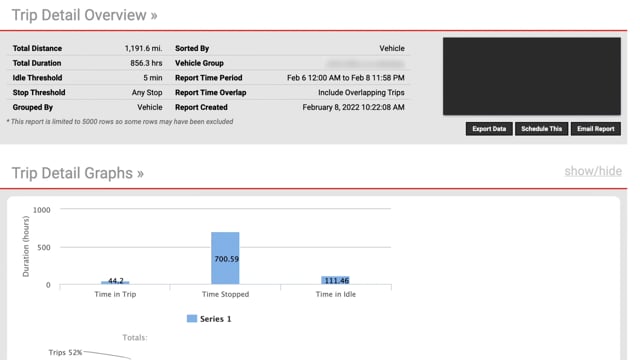Image resolution: width=640 pixels, height=360 pixels.
Task: Click the Time Stopped bar showing 700.59
Action: click(x=225, y=258)
